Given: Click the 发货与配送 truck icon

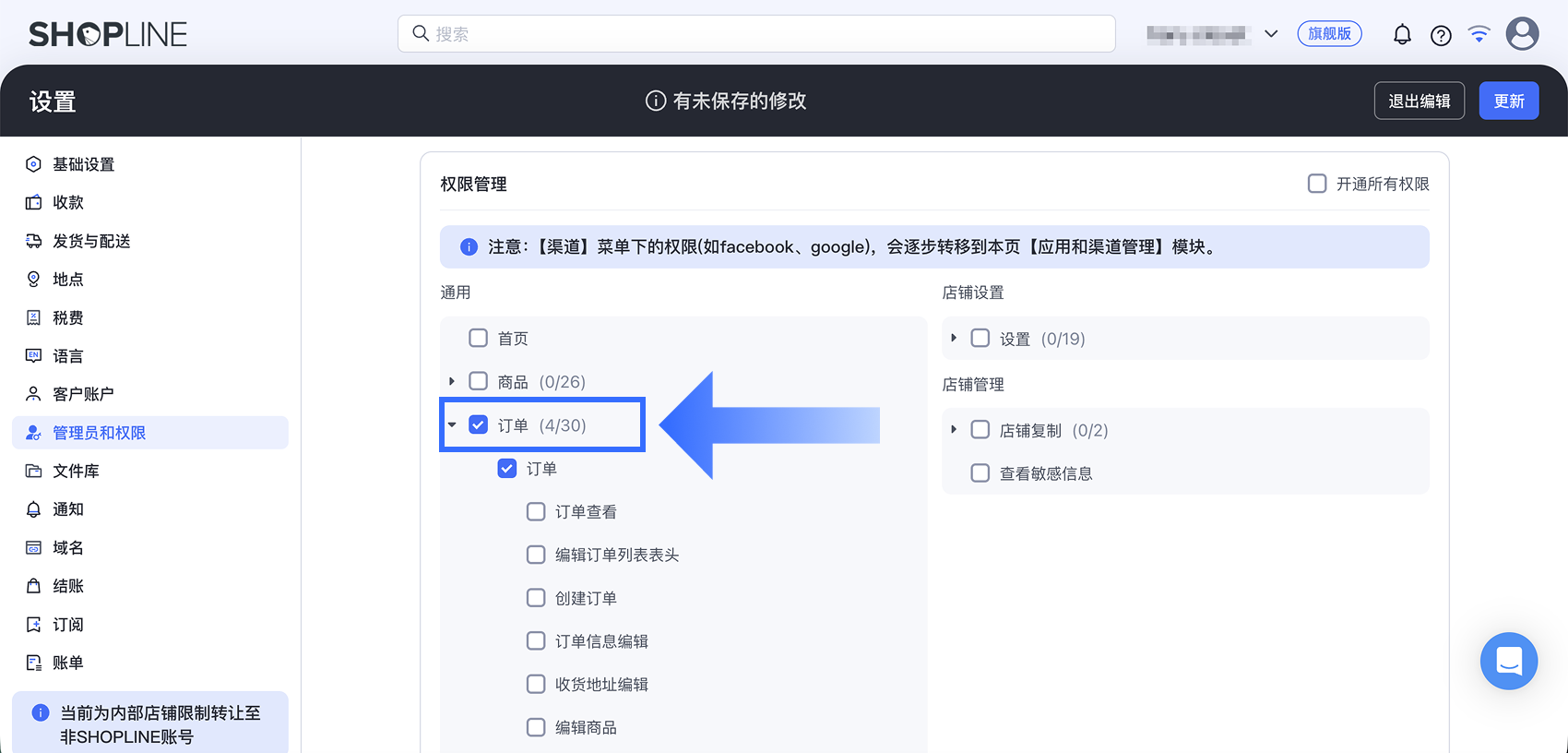Looking at the screenshot, I should pyautogui.click(x=34, y=241).
